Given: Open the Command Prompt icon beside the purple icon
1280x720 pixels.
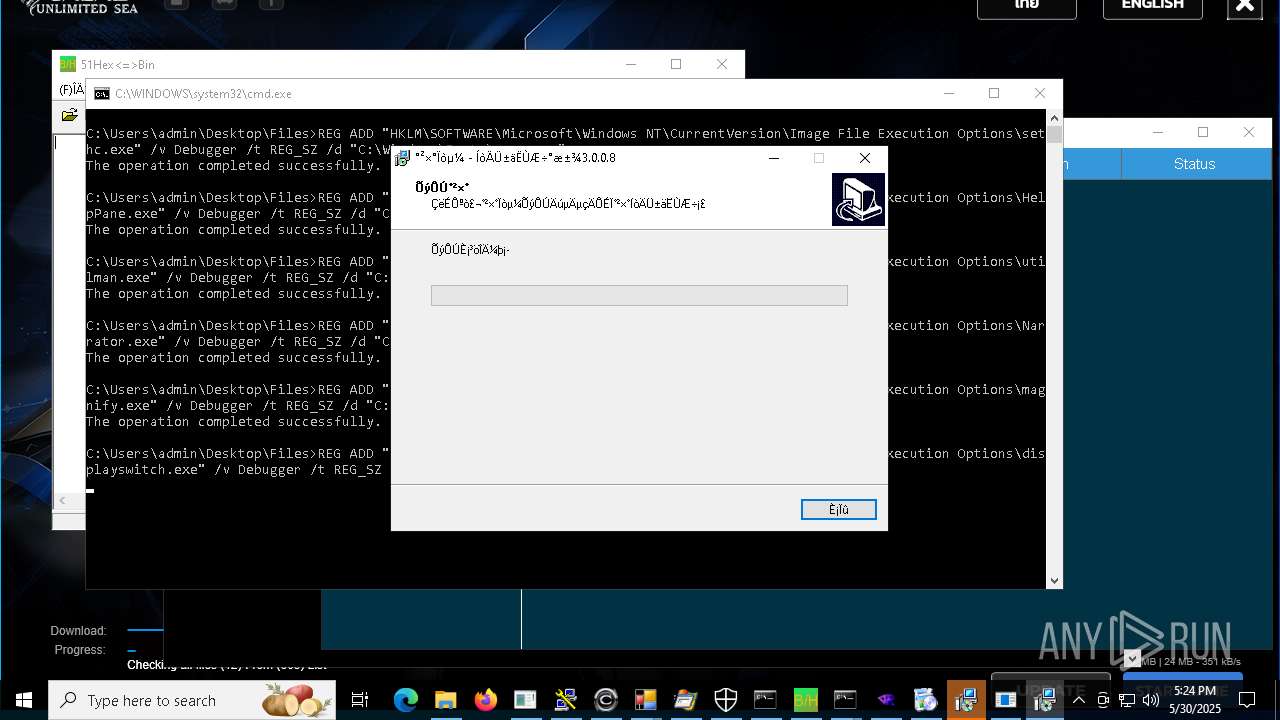Looking at the screenshot, I should pos(845,700).
